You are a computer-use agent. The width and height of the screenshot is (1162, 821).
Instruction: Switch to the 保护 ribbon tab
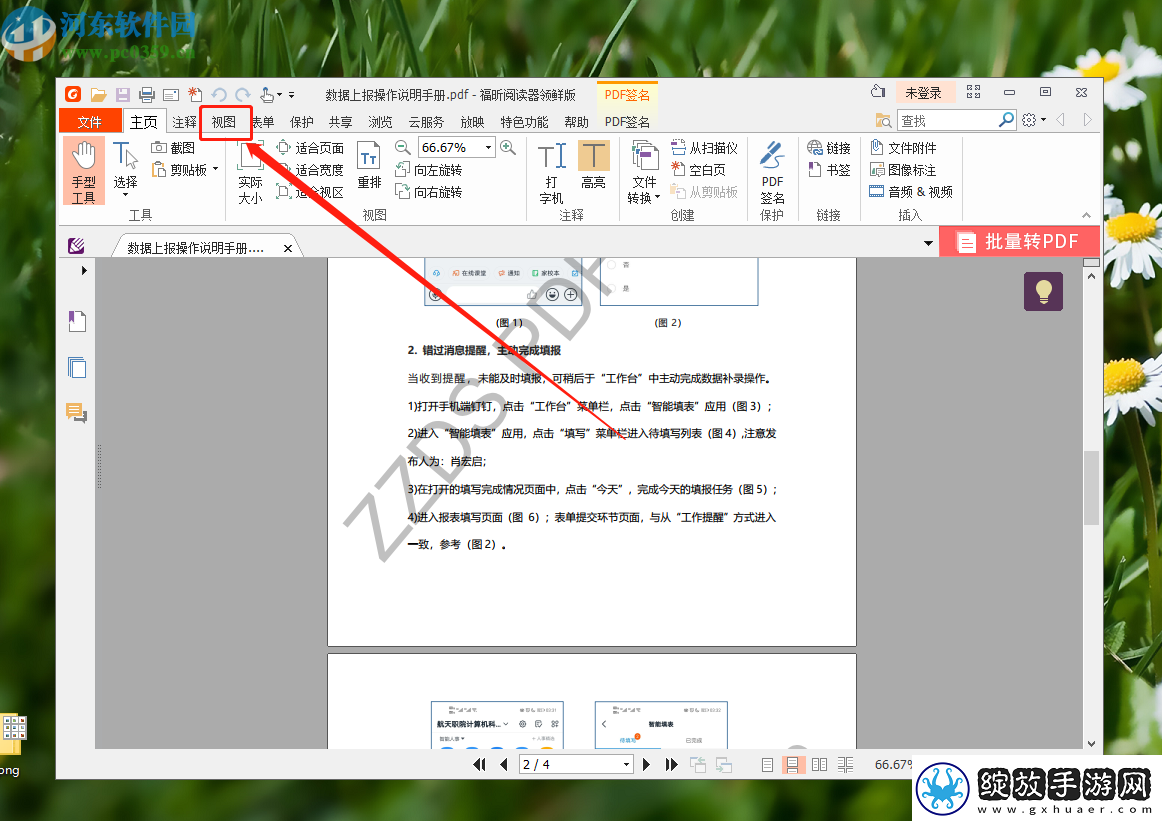pyautogui.click(x=302, y=122)
